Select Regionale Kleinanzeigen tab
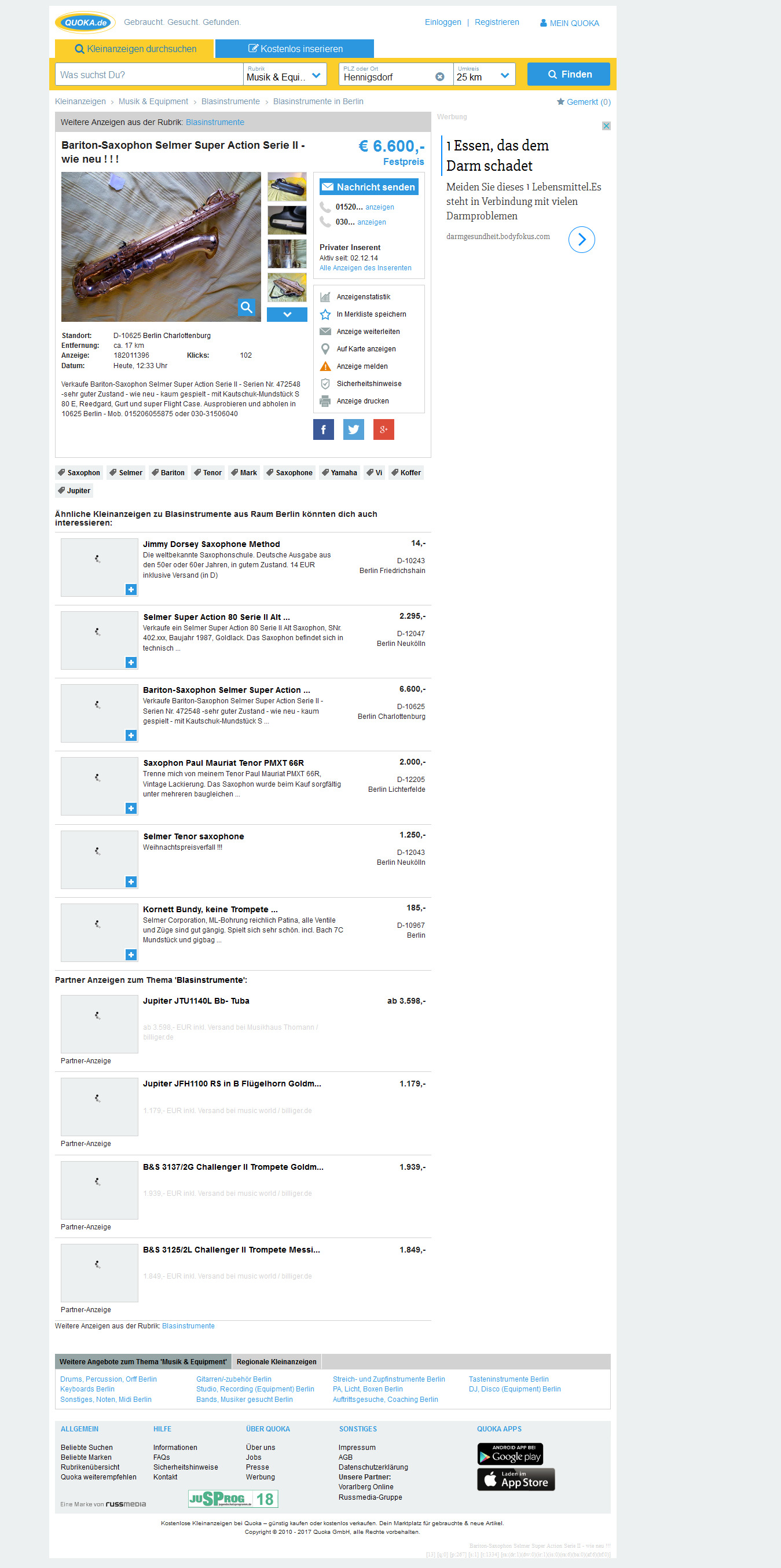The width and height of the screenshot is (781, 1568). pyautogui.click(x=276, y=1361)
